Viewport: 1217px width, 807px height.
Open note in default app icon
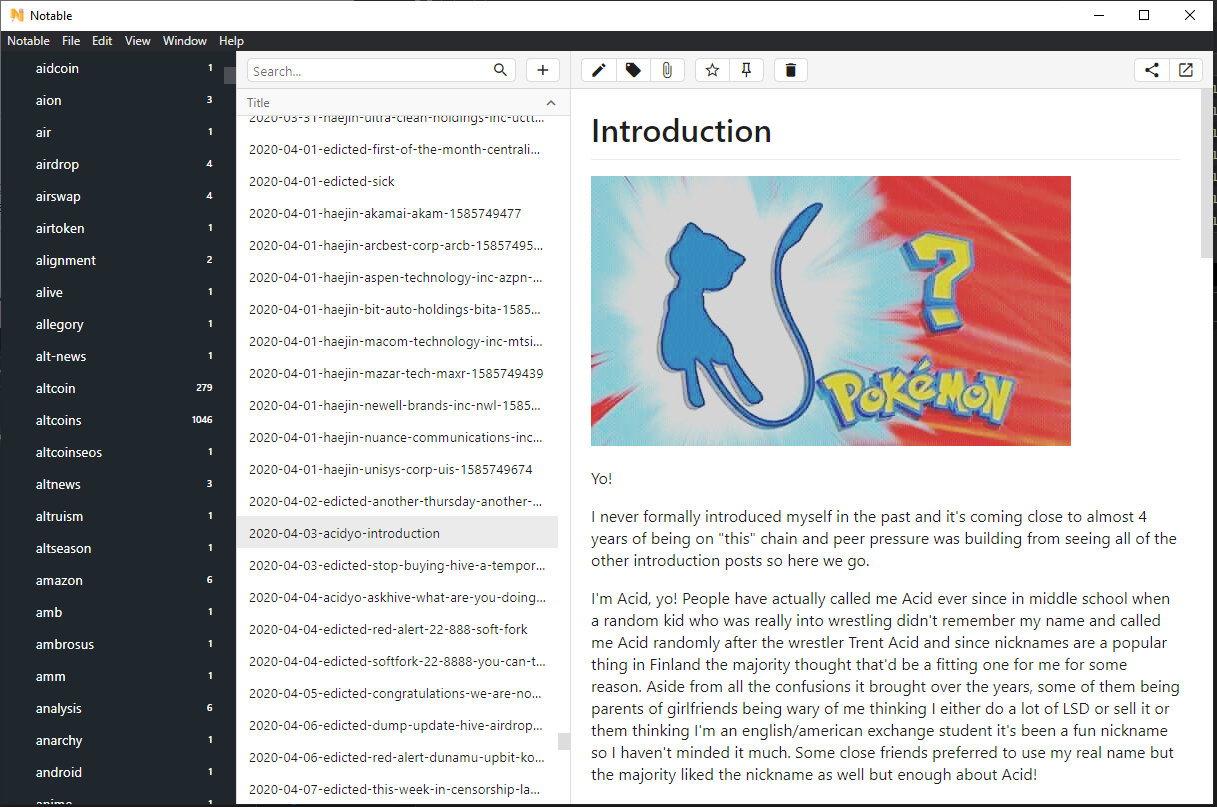[x=1186, y=70]
